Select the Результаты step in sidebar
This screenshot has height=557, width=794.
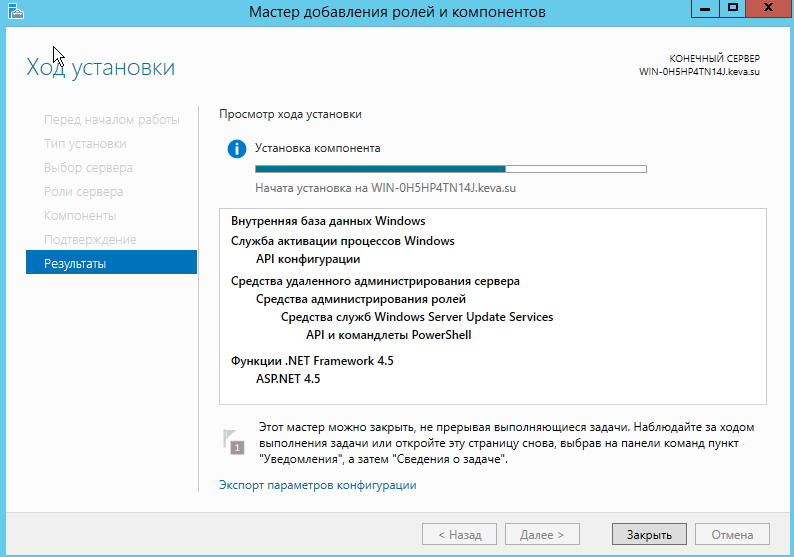(x=111, y=263)
